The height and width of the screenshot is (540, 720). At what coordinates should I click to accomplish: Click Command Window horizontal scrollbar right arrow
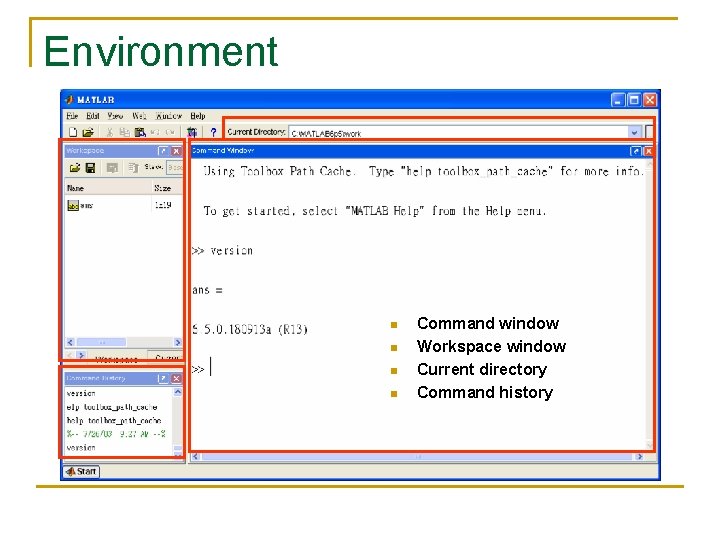coord(639,456)
